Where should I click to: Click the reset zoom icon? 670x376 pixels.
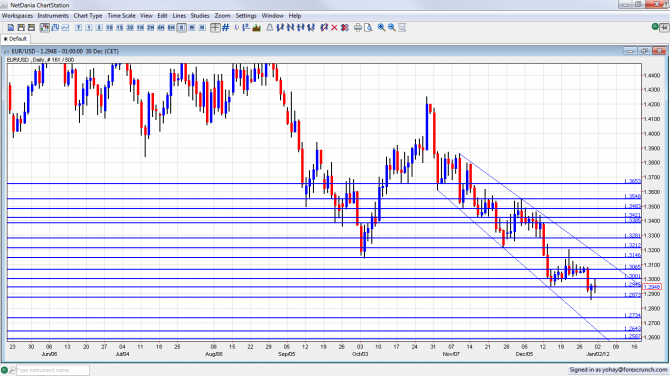coord(402,28)
